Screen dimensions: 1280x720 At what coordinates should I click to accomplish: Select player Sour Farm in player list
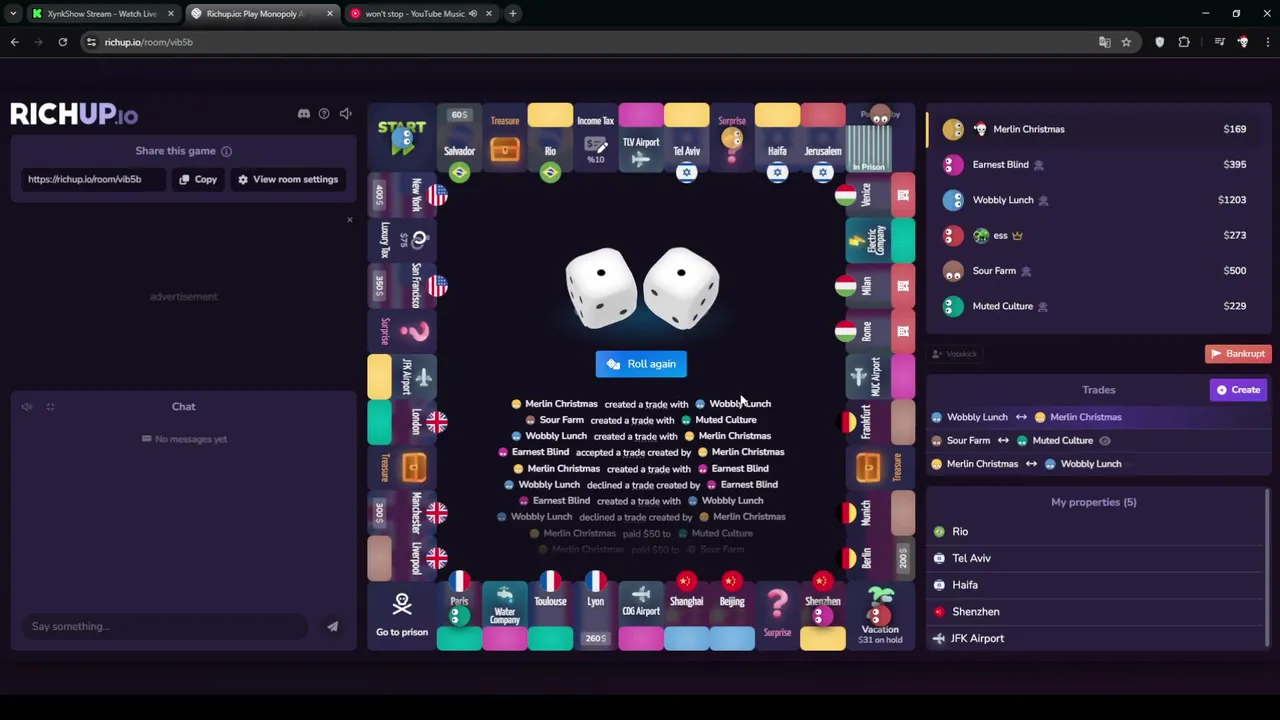[1097, 271]
